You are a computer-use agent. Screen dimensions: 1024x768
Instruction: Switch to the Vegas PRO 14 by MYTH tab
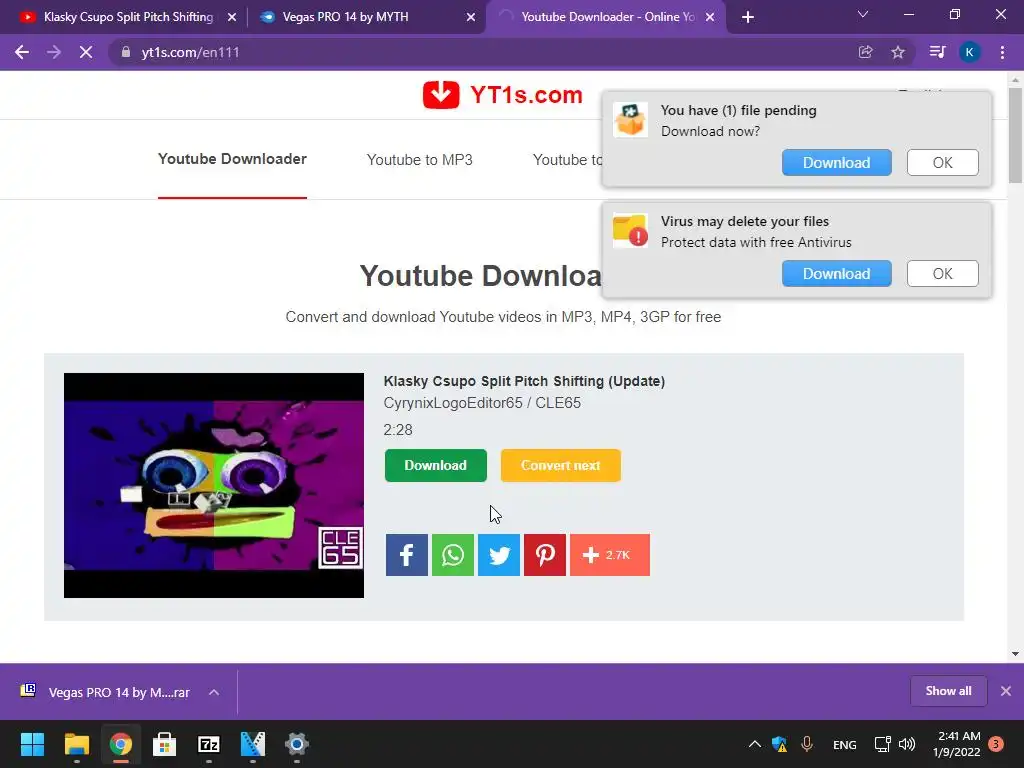point(366,17)
